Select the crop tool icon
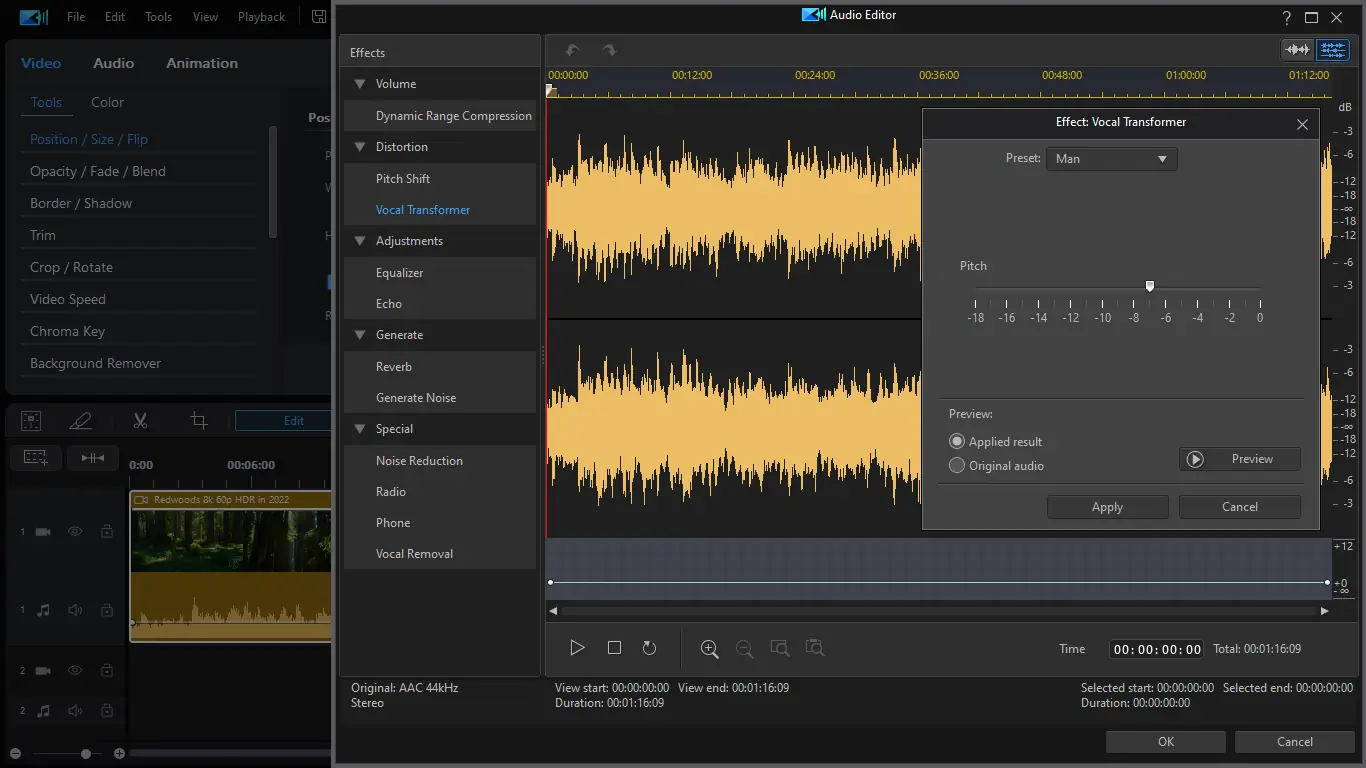The image size is (1366, 768). coord(199,421)
